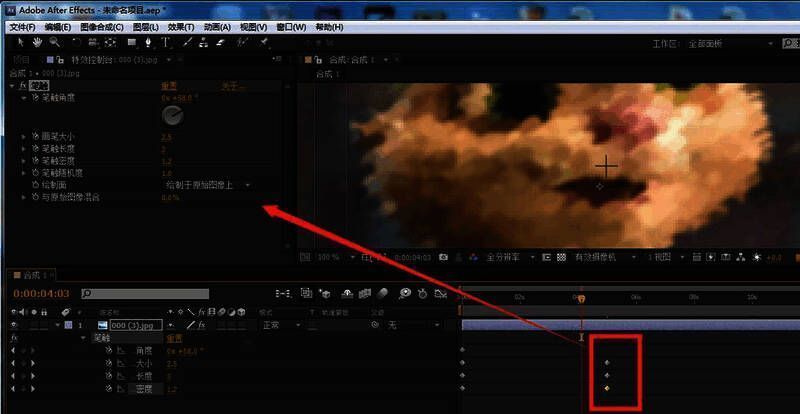Toggle the Region of Interest button

point(546,257)
